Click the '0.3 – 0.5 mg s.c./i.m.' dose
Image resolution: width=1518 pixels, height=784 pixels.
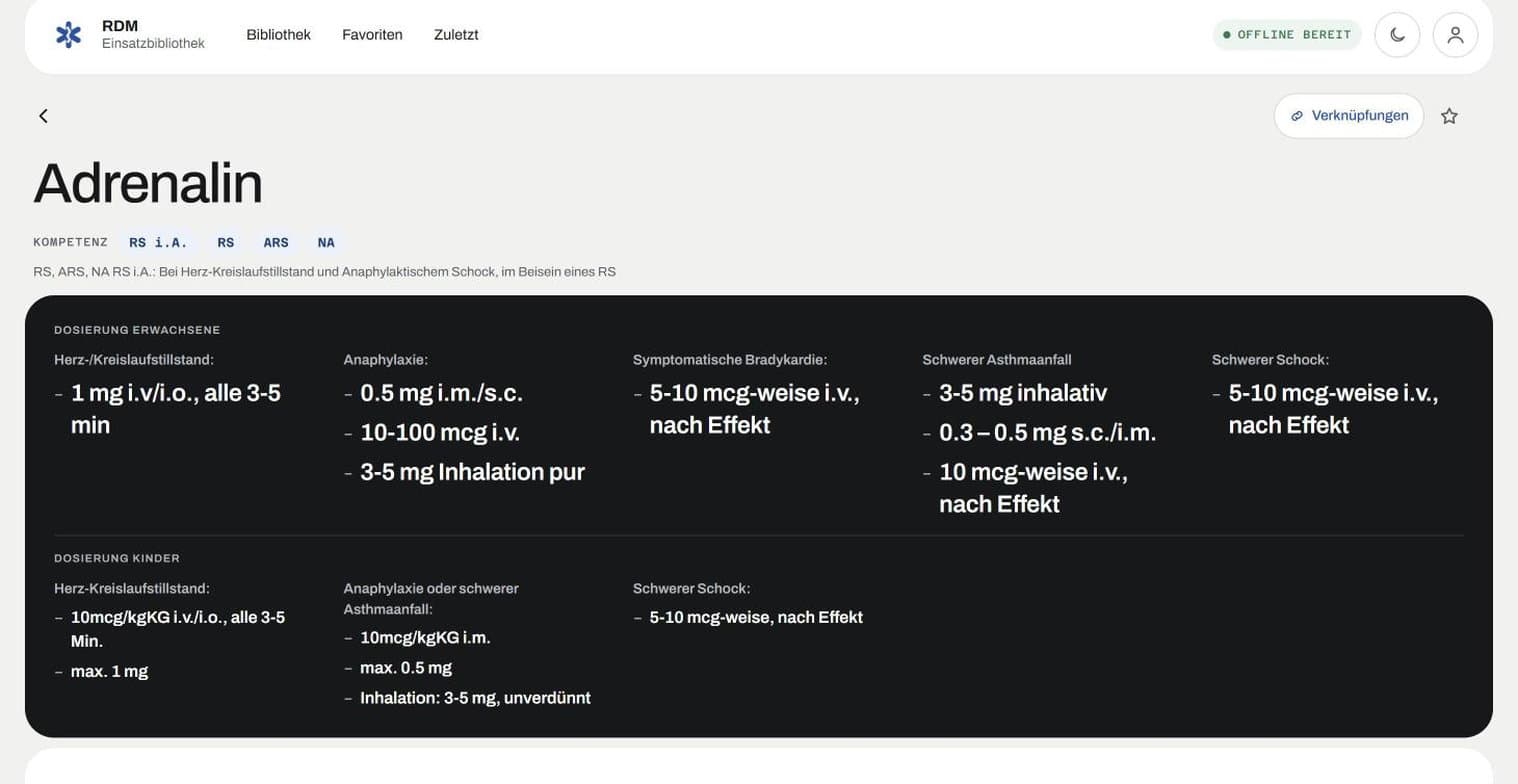point(1048,432)
